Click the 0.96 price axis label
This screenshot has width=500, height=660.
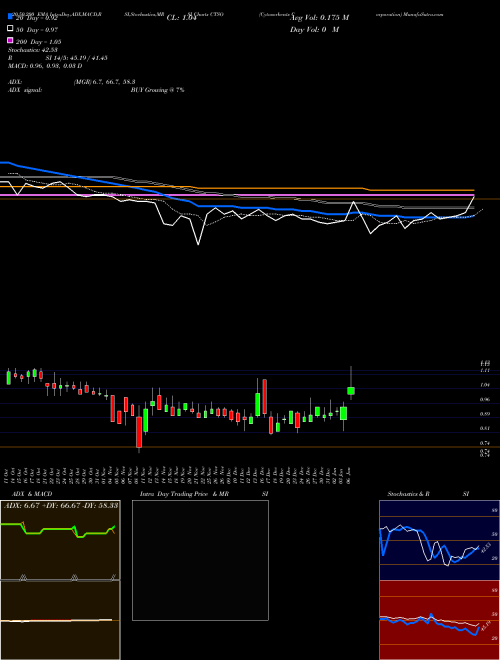(485, 399)
